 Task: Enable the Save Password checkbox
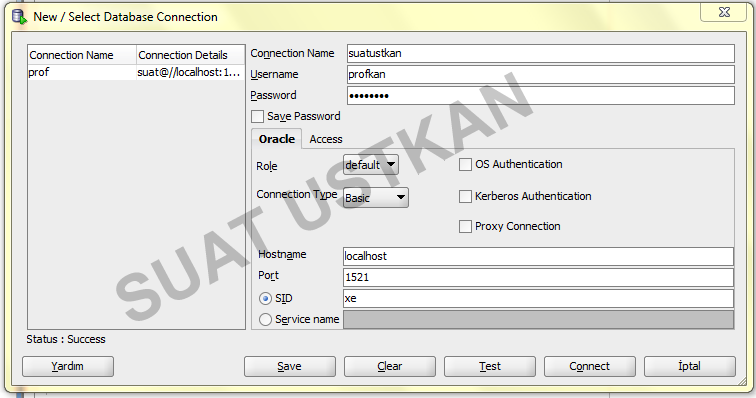tap(257, 116)
